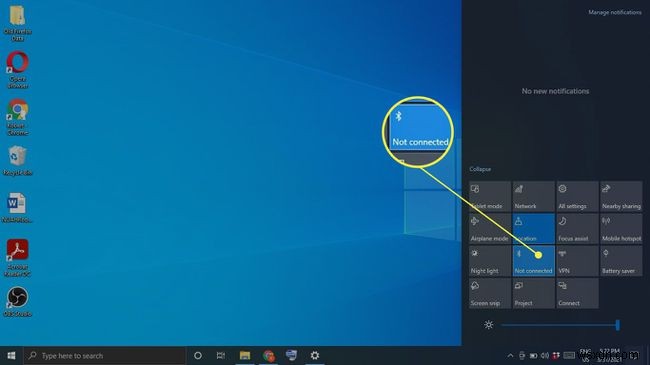Open the ENG language indicator

coord(585,355)
